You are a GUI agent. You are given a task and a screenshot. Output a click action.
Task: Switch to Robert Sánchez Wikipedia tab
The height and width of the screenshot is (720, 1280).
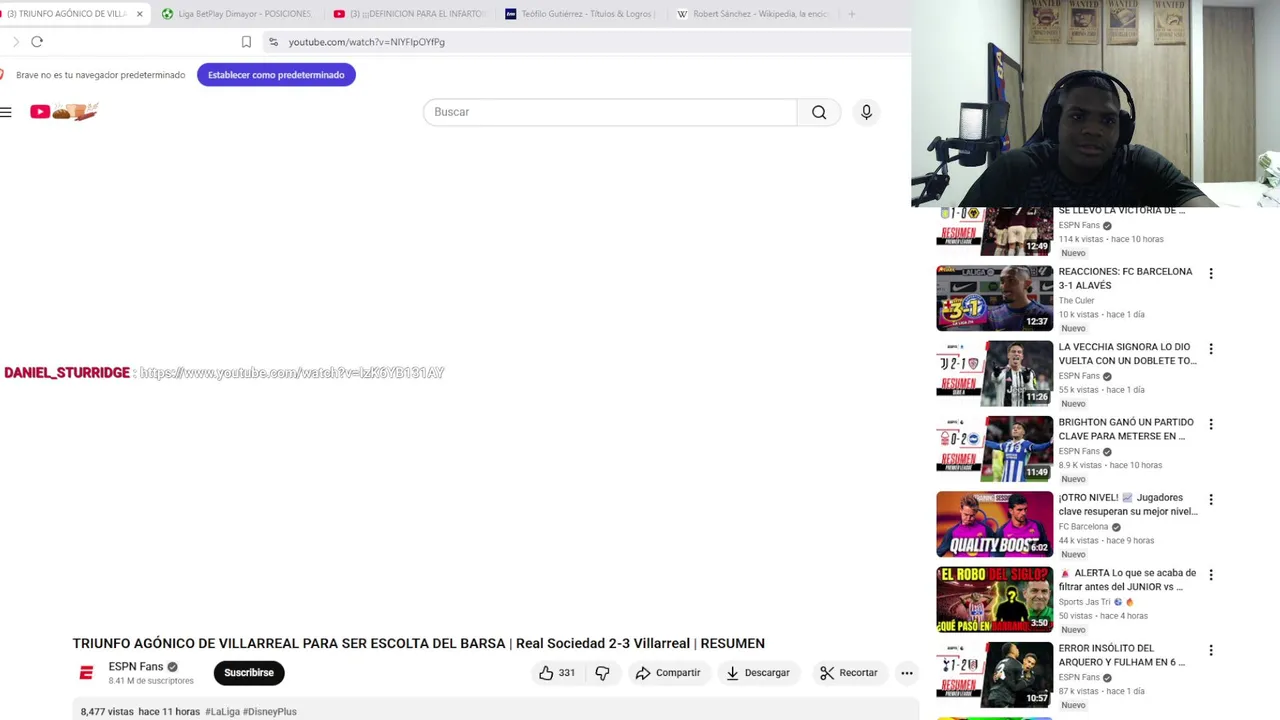coord(753,14)
